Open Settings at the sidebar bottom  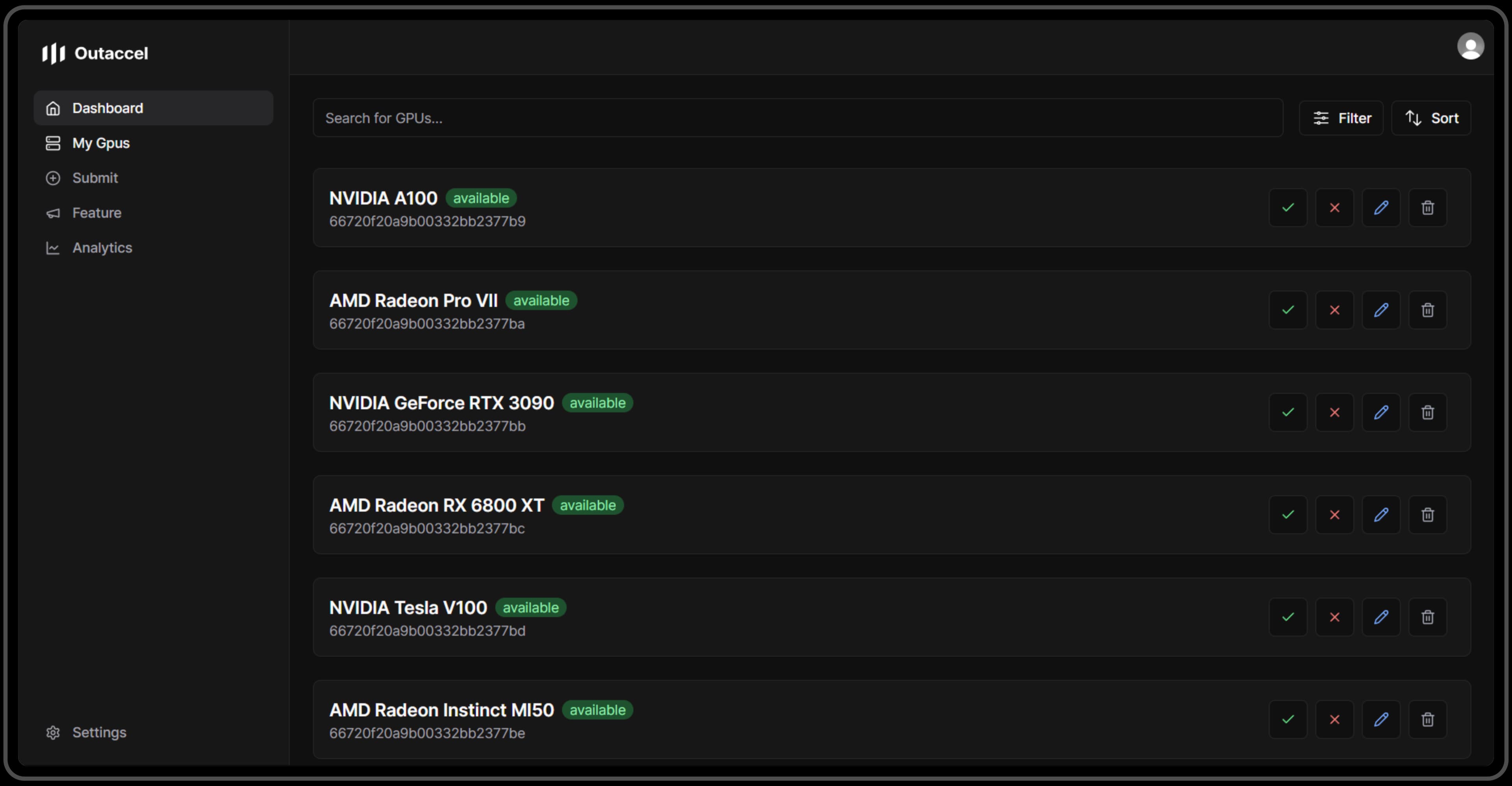pyautogui.click(x=153, y=732)
